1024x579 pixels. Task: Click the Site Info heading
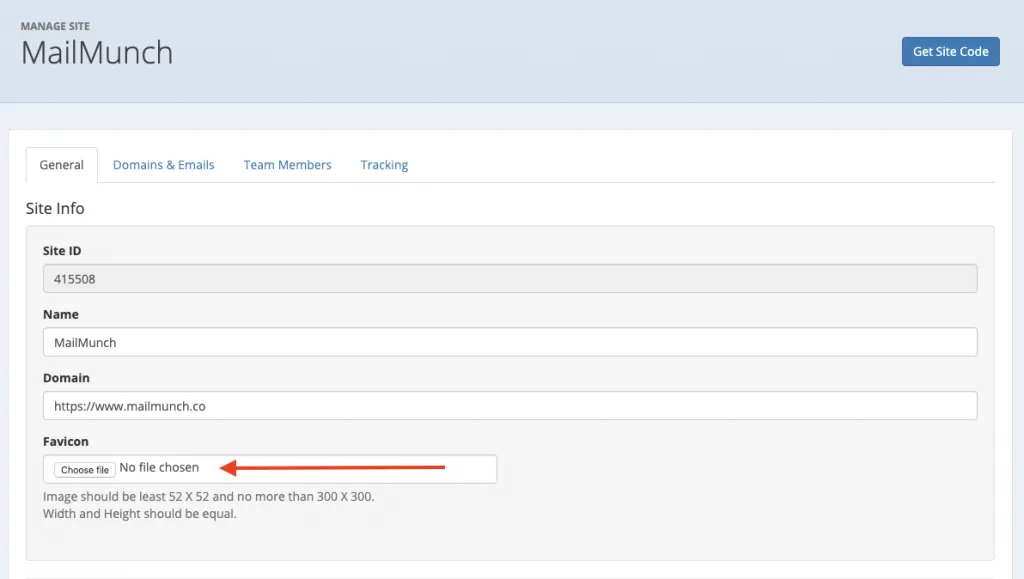(x=55, y=208)
